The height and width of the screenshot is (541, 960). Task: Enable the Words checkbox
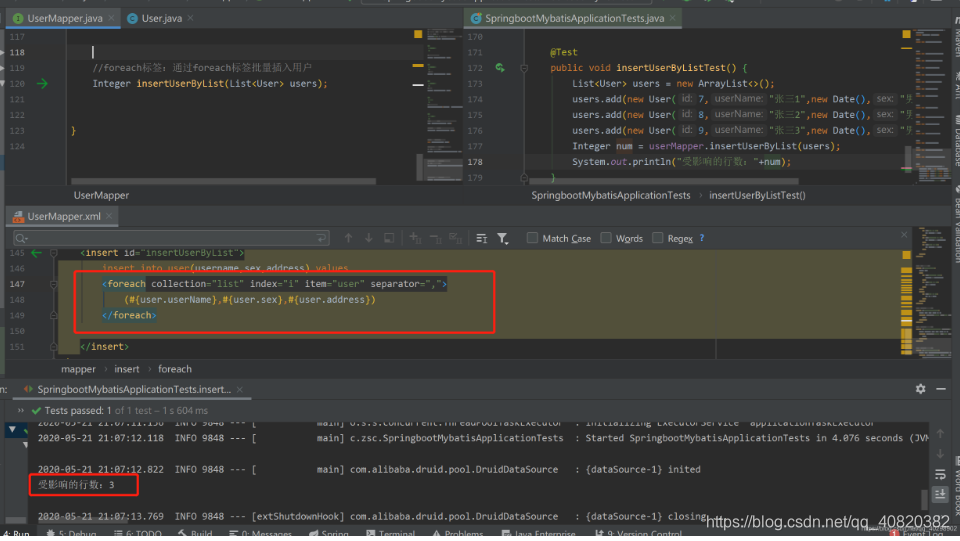point(606,238)
